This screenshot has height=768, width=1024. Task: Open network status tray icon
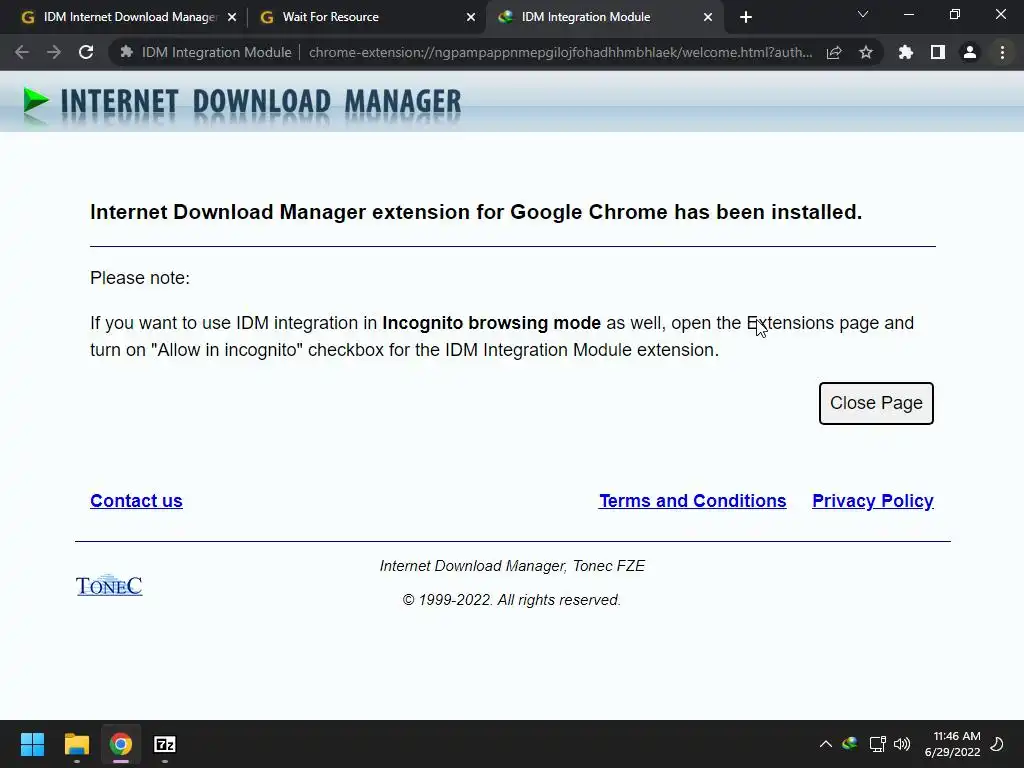pyautogui.click(x=877, y=744)
